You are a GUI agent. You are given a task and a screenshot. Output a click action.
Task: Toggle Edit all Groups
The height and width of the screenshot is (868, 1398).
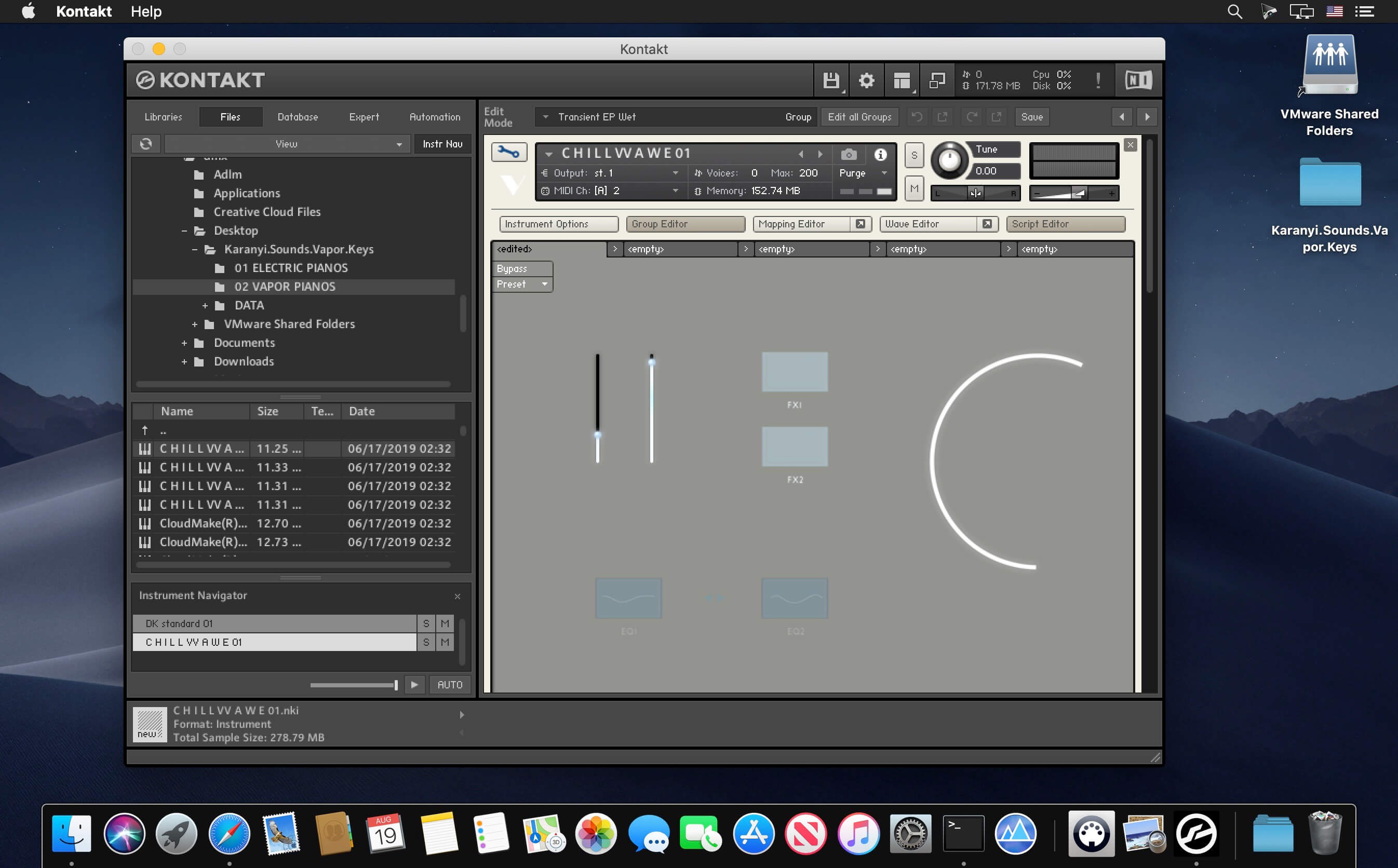coord(859,117)
